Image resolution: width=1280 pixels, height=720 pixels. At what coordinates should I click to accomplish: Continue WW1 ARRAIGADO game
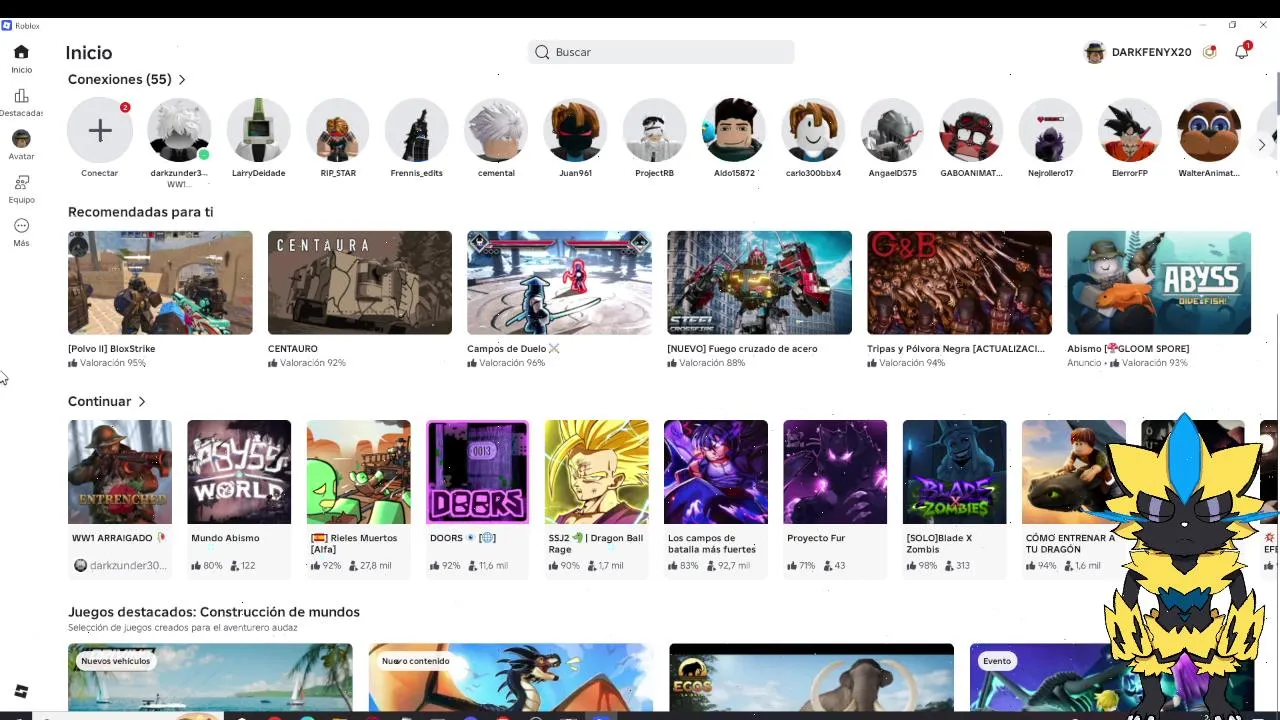coord(120,472)
